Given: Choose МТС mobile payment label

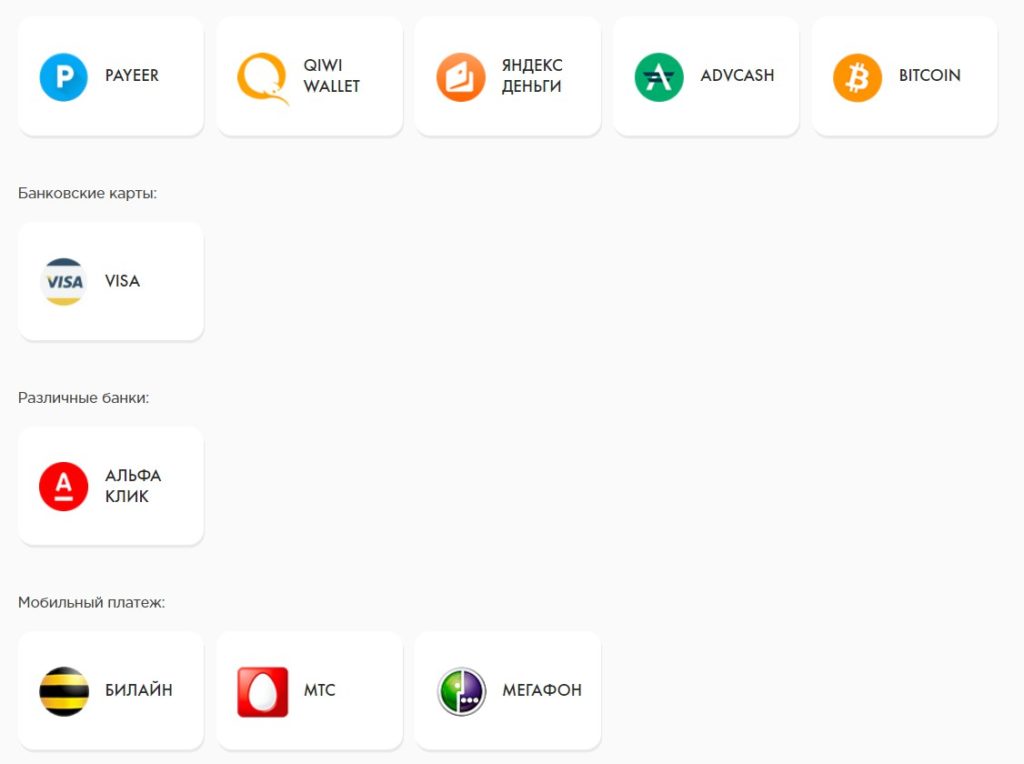Looking at the screenshot, I should pyautogui.click(x=320, y=691).
